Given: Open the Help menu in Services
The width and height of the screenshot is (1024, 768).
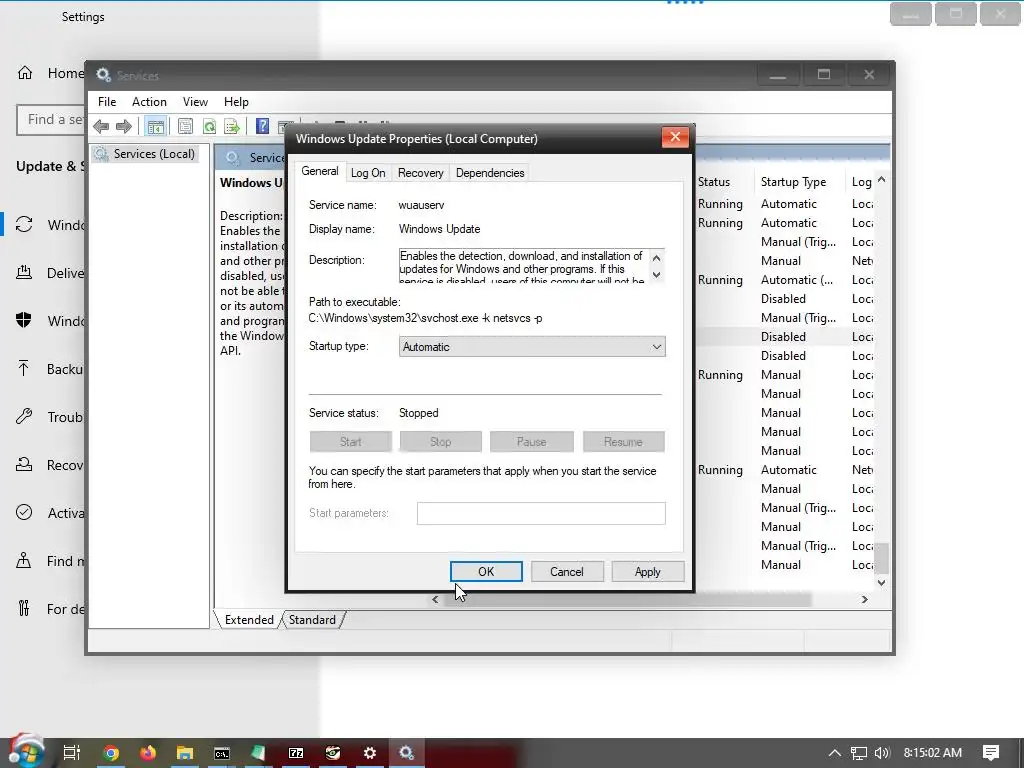Looking at the screenshot, I should pos(236,102).
